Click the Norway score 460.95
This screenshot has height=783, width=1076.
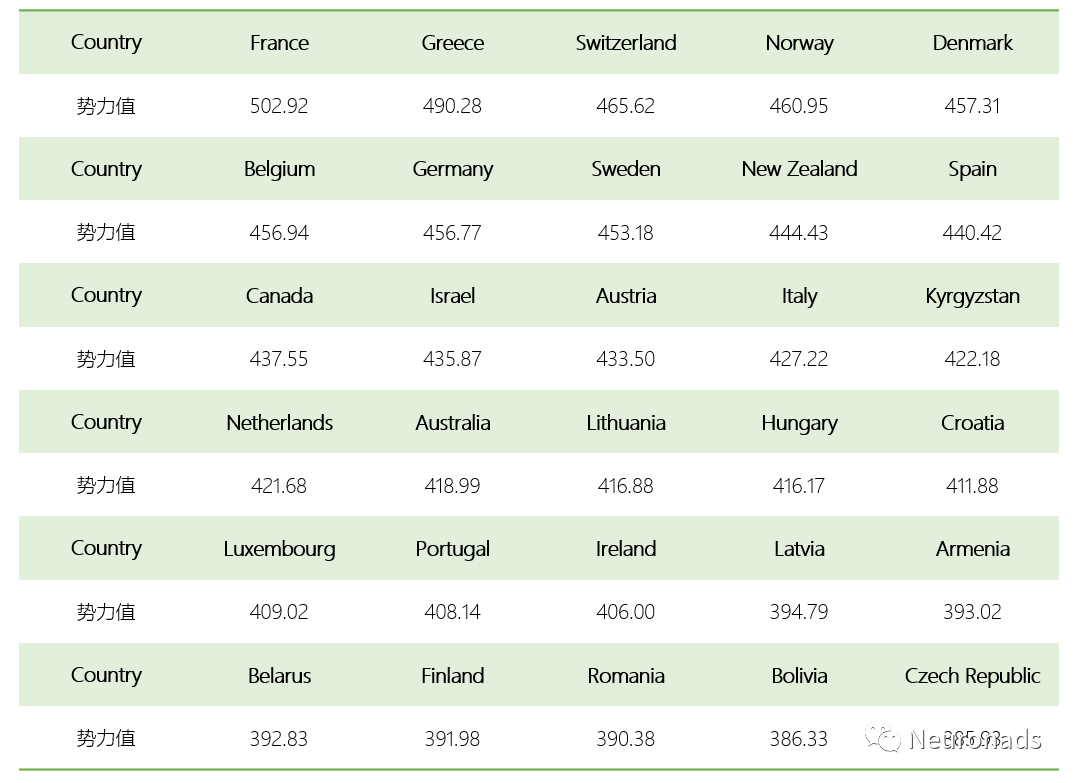(x=799, y=106)
